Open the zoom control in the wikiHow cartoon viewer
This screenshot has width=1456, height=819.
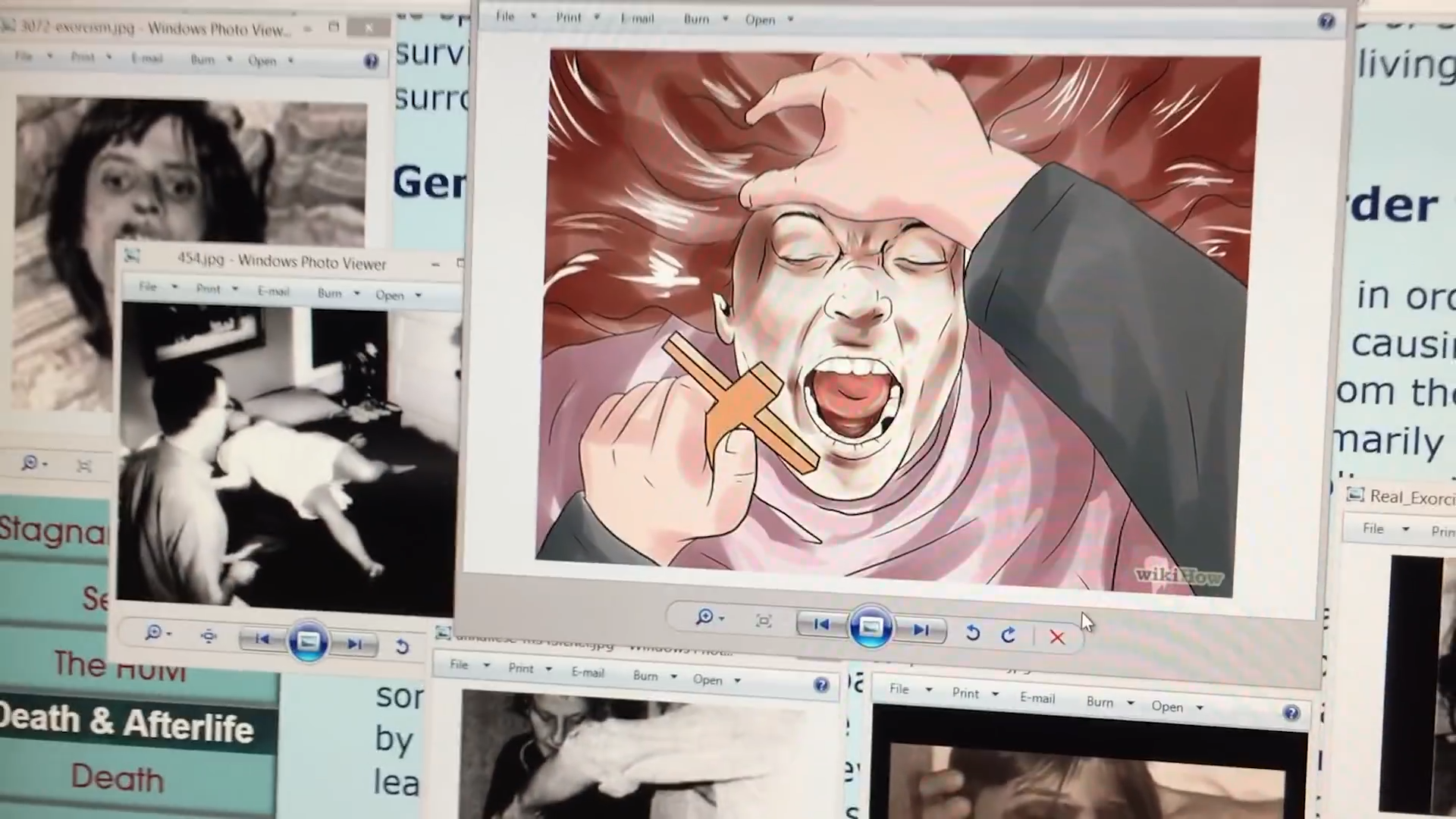[710, 618]
